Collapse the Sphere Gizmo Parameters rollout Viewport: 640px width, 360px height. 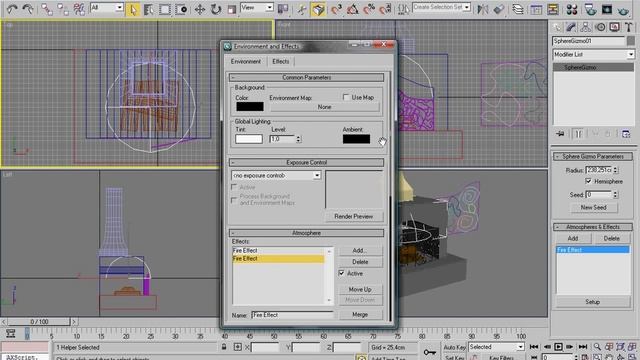pyautogui.click(x=593, y=156)
